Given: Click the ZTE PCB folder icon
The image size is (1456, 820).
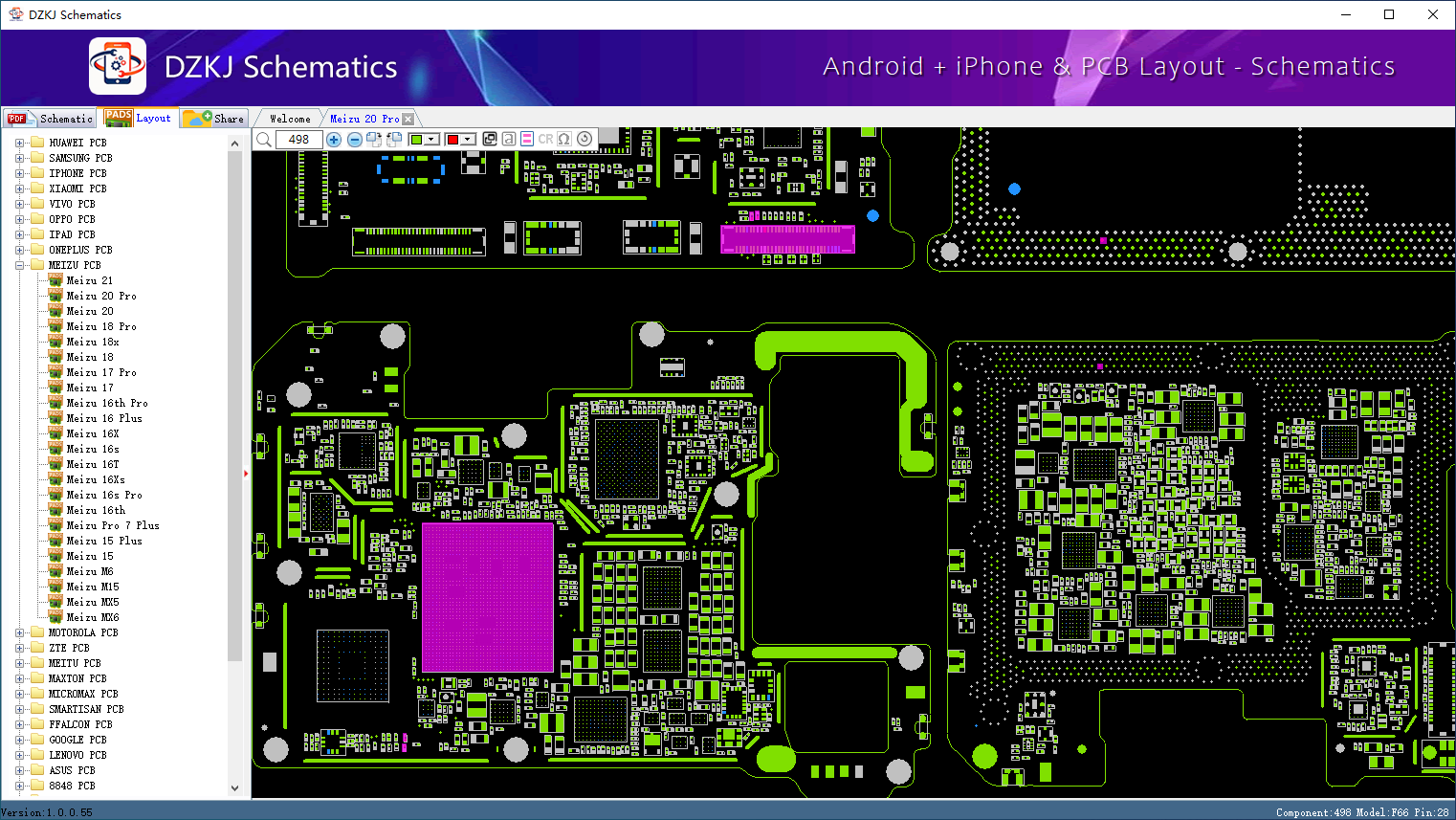Looking at the screenshot, I should pos(37,648).
